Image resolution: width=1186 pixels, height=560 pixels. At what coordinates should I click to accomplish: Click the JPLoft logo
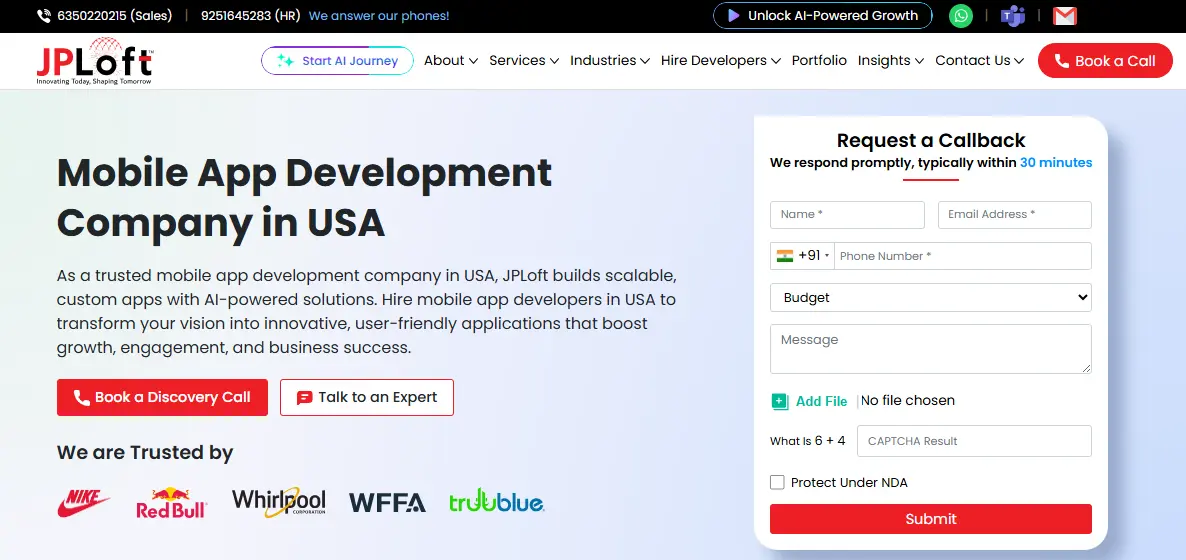95,61
